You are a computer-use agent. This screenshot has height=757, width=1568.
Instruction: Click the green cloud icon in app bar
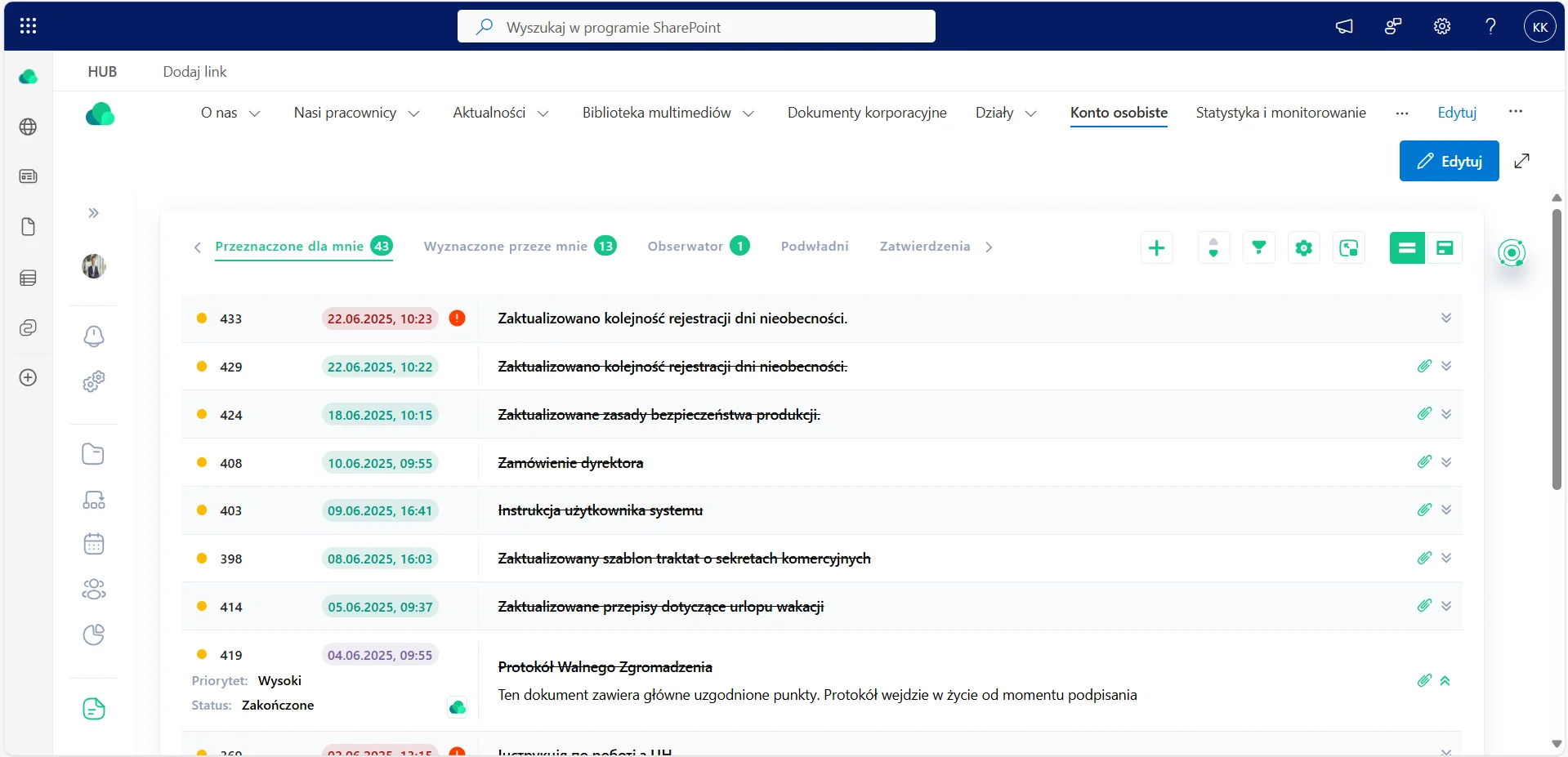28,77
